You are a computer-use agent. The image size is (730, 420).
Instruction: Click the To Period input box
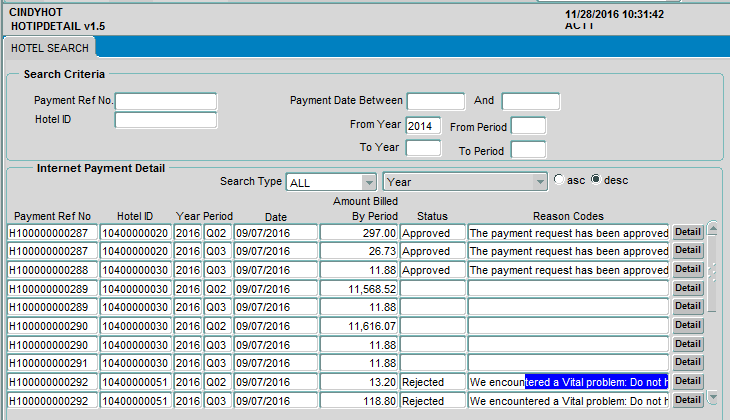(528, 150)
